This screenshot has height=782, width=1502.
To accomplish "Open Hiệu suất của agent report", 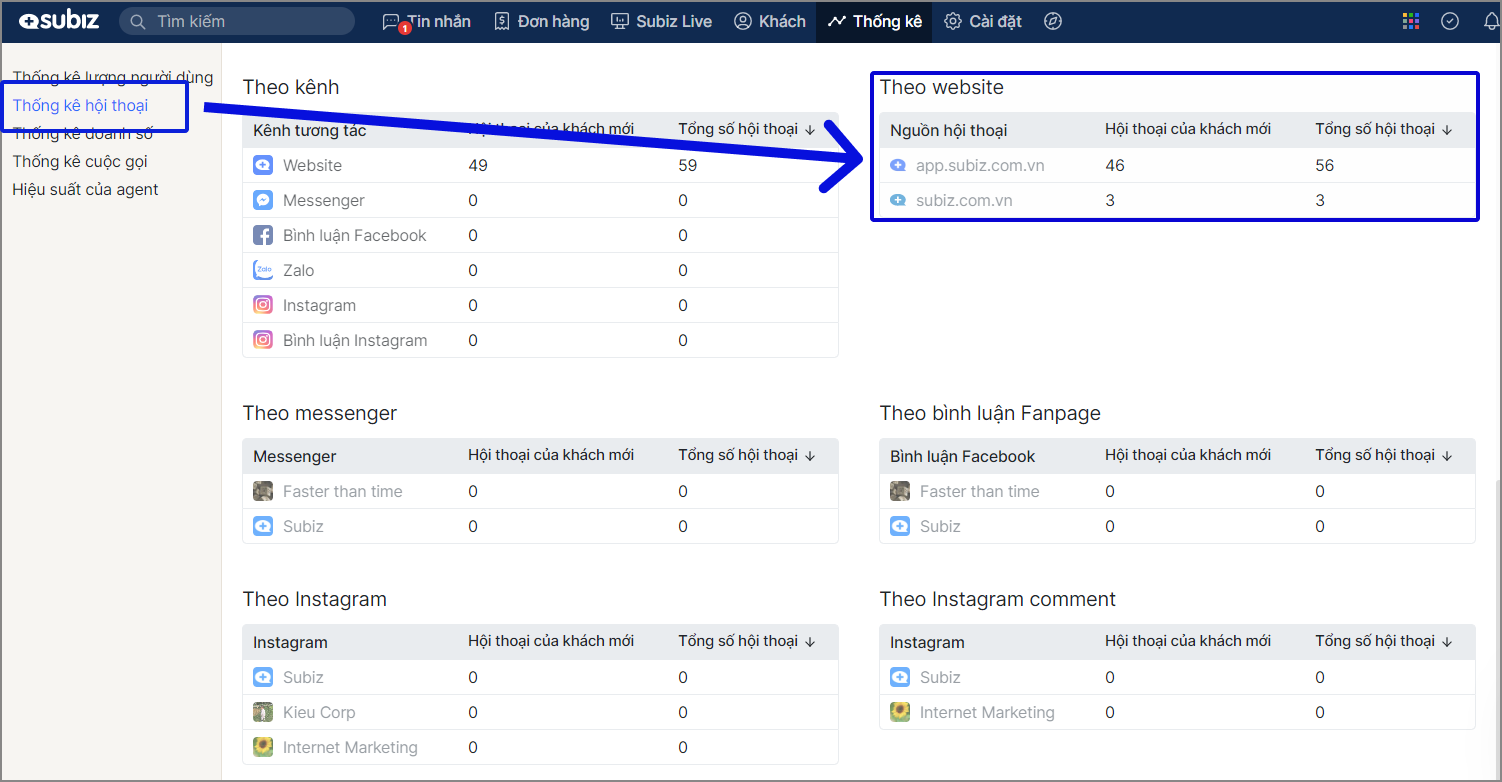I will [85, 189].
